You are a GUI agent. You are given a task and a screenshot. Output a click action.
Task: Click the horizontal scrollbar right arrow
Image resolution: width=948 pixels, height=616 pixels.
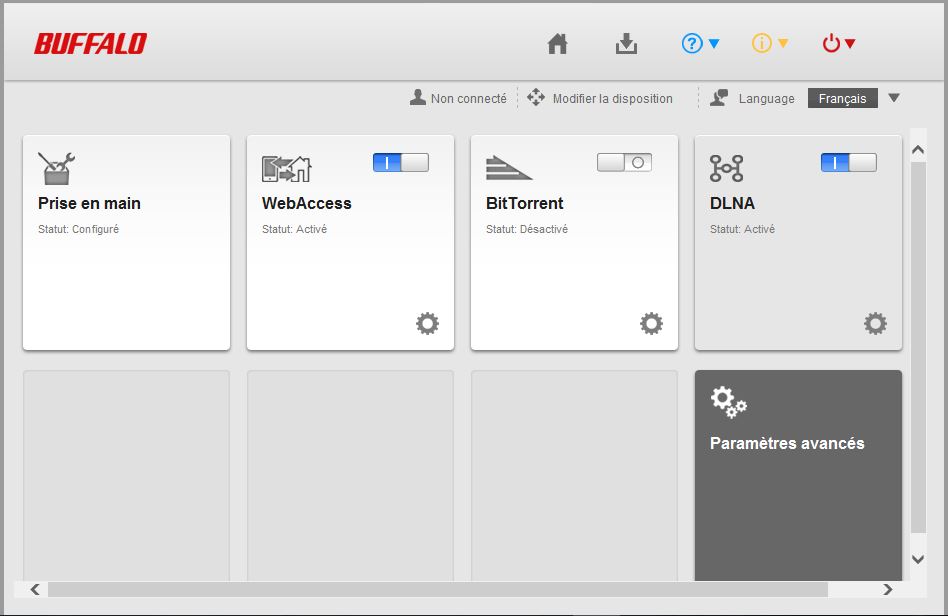(x=888, y=589)
